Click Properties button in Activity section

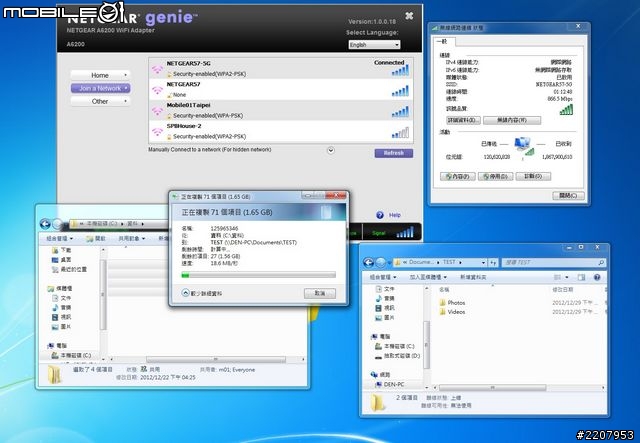click(x=458, y=176)
